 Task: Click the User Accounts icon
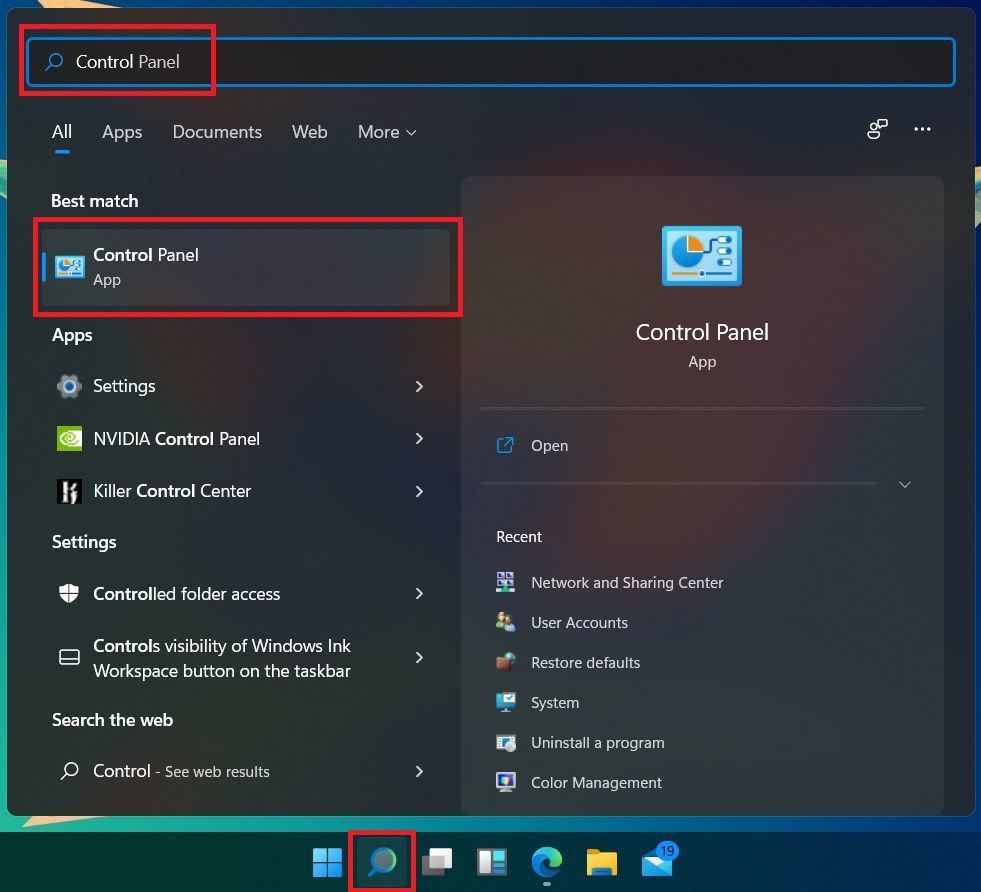[x=506, y=622]
